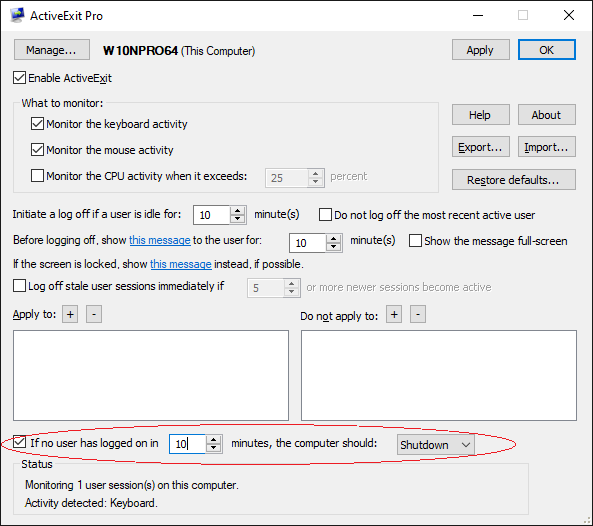
Task: Click the ActiveExit Pro title bar icon
Action: 17,15
